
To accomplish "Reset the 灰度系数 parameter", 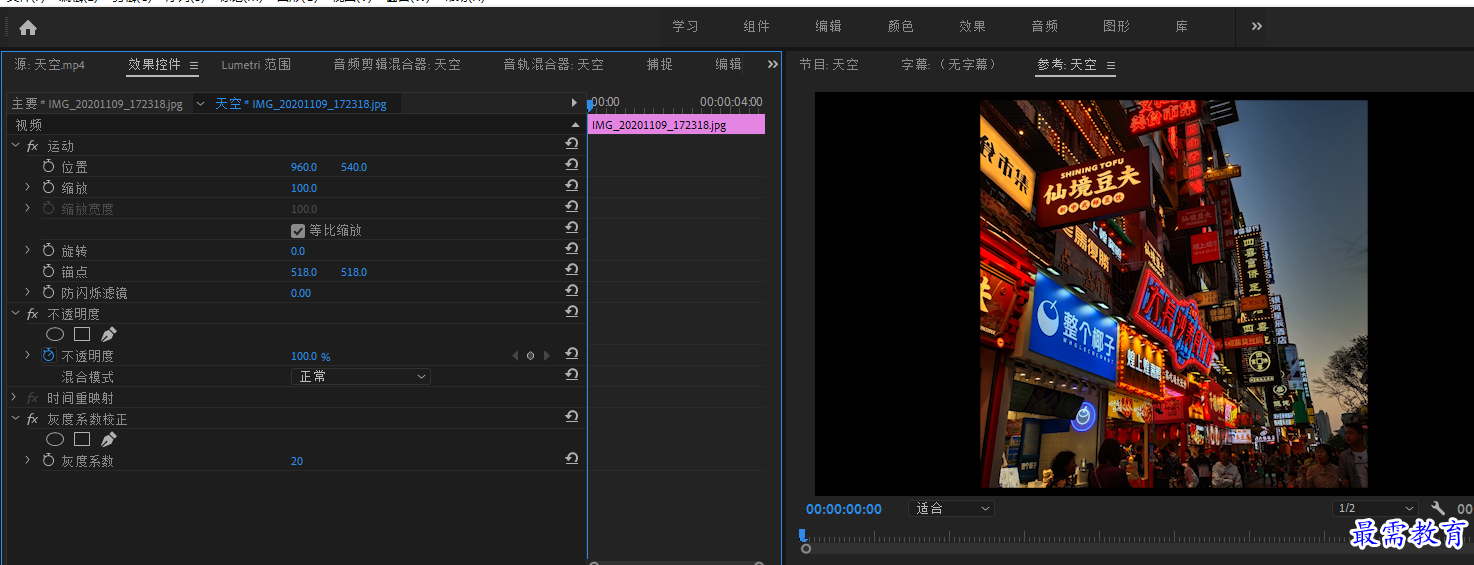I will pos(572,459).
